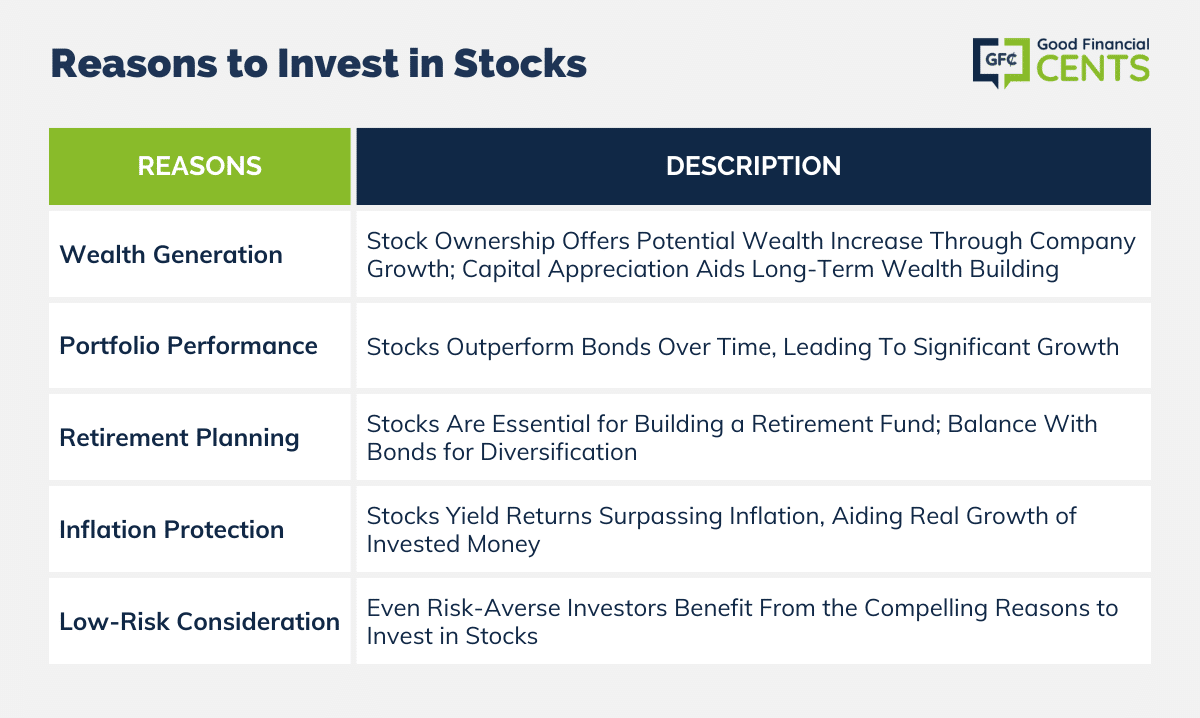1200x718 pixels.
Task: Click the green REASONS column header
Action: click(x=200, y=166)
